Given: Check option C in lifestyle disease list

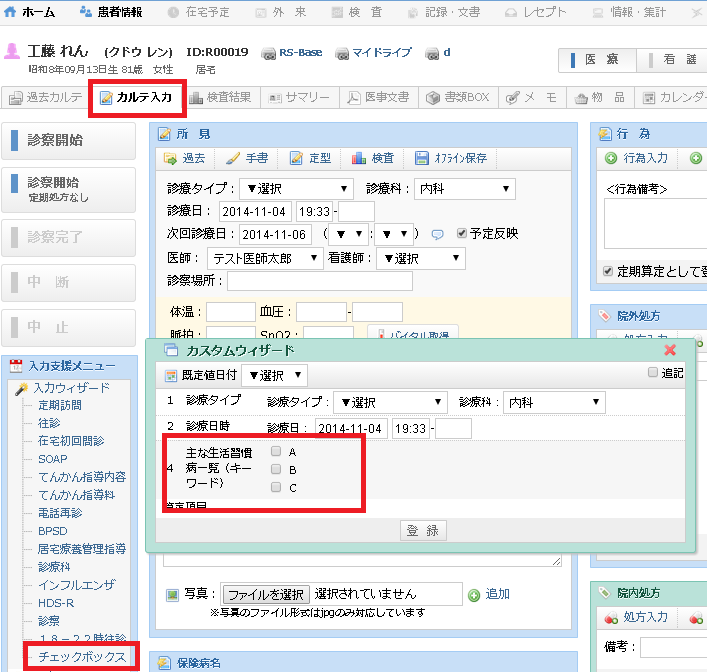Looking at the screenshot, I should pos(276,487).
